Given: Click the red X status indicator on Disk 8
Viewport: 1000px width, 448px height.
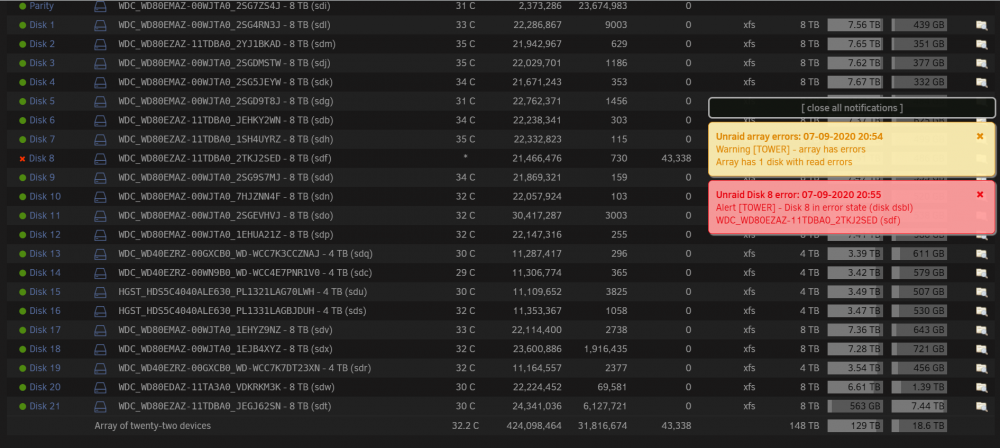Looking at the screenshot, I should (x=22, y=159).
